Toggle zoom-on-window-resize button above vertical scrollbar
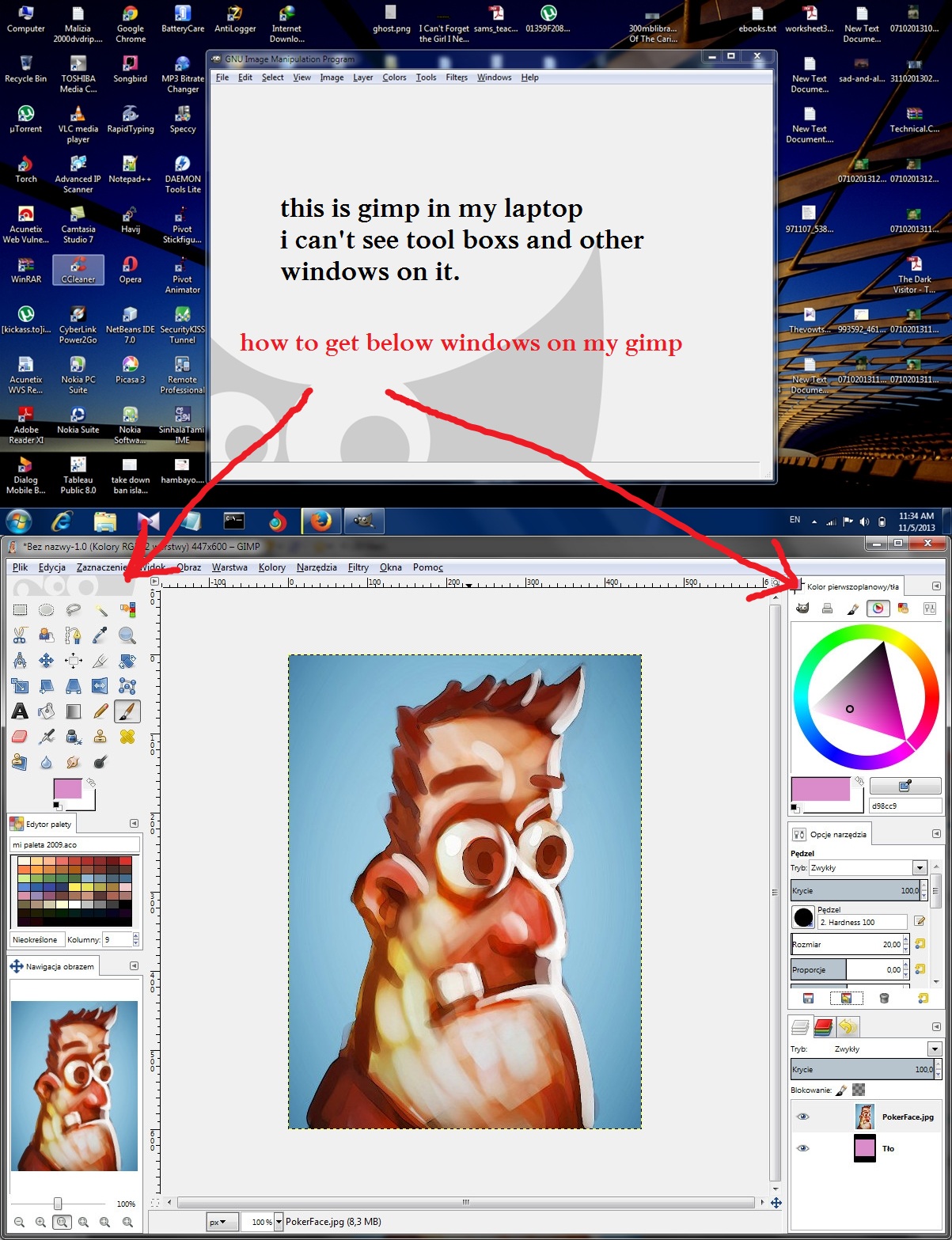This screenshot has height=1240, width=952. [776, 582]
